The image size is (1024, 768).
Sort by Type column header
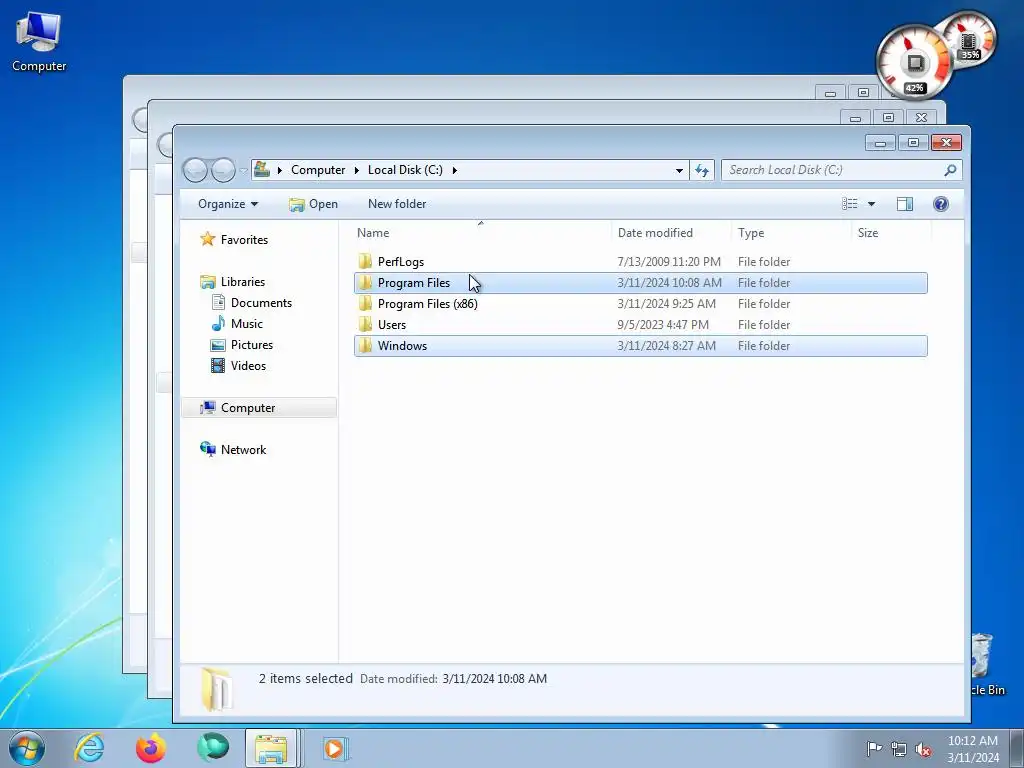click(792, 232)
